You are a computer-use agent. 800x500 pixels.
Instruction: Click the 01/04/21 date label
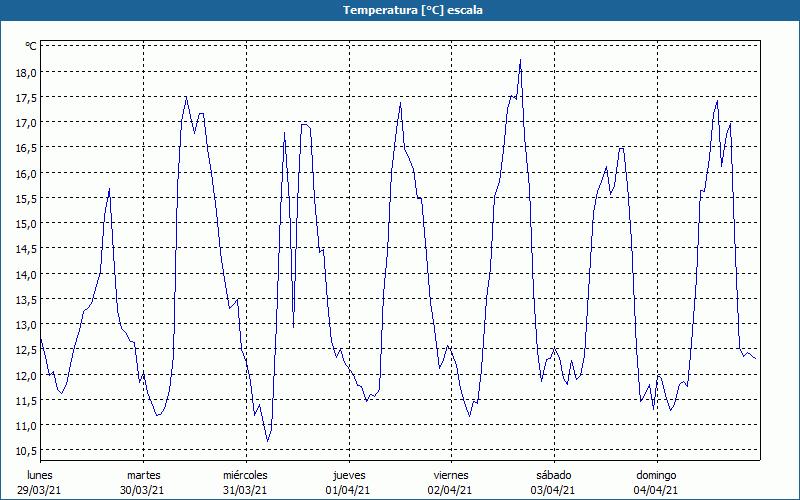click(348, 490)
